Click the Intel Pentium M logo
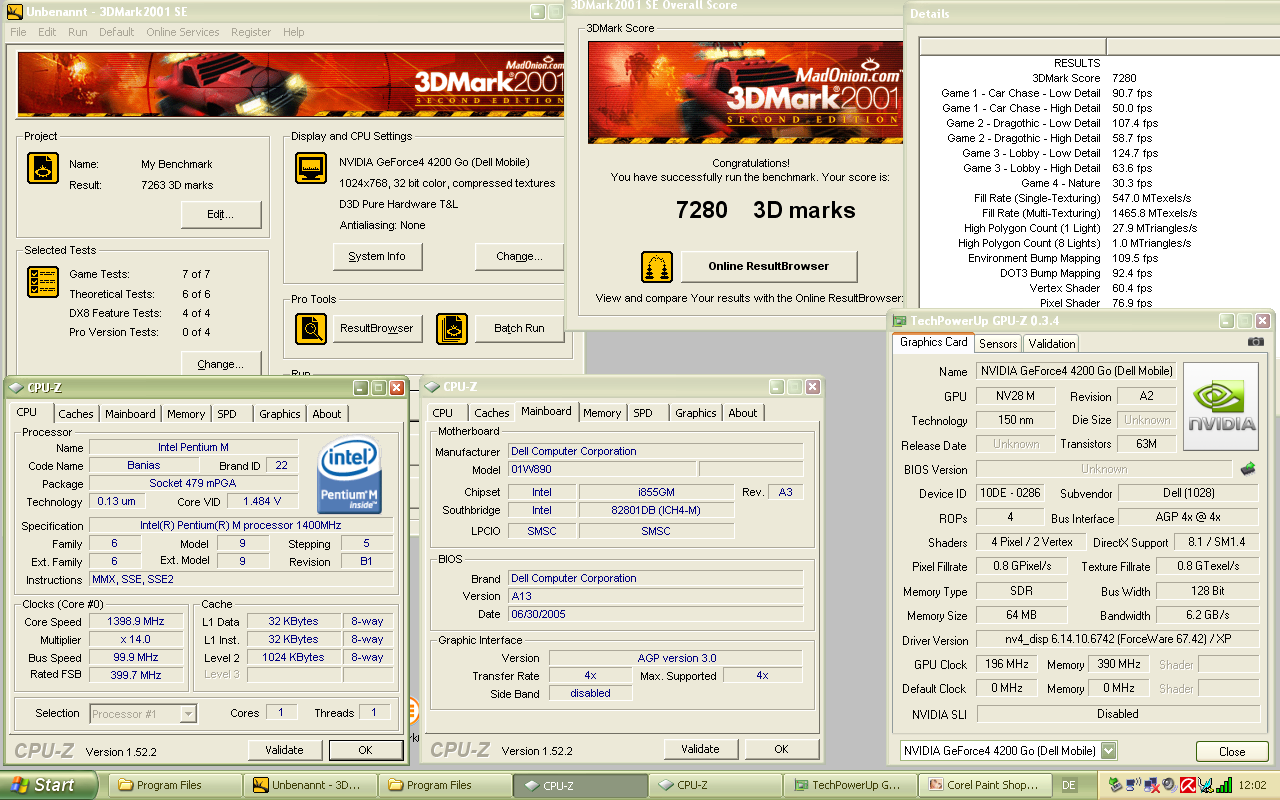 click(x=349, y=475)
